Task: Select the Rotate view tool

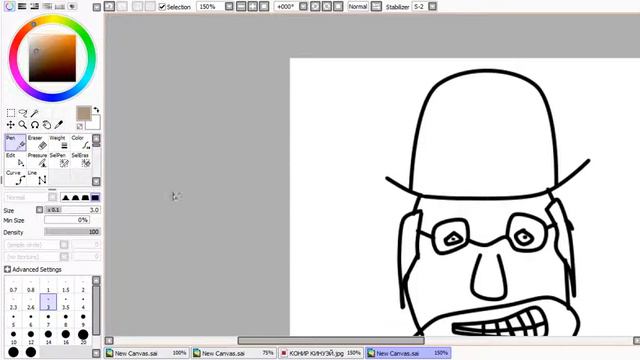Action: click(35, 125)
